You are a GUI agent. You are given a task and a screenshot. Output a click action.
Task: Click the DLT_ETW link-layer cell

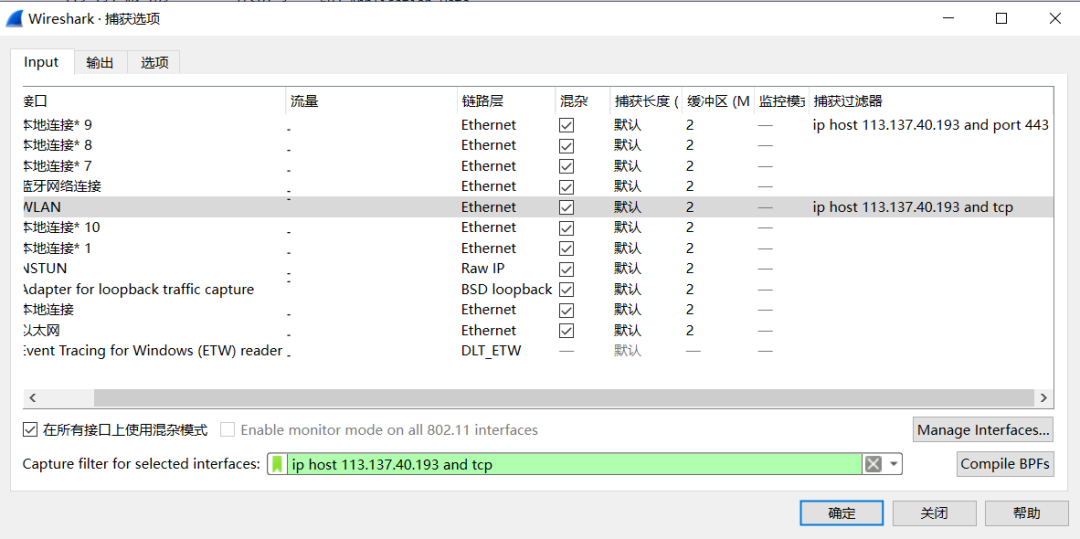pyautogui.click(x=491, y=351)
